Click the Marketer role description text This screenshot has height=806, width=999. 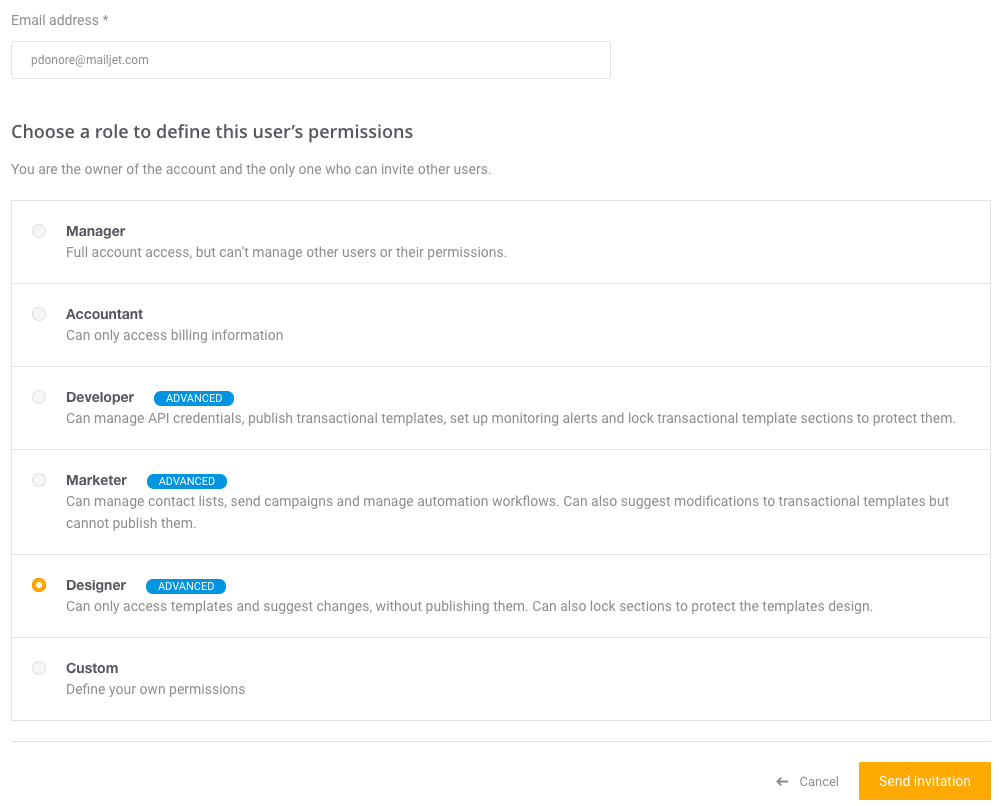tap(508, 512)
